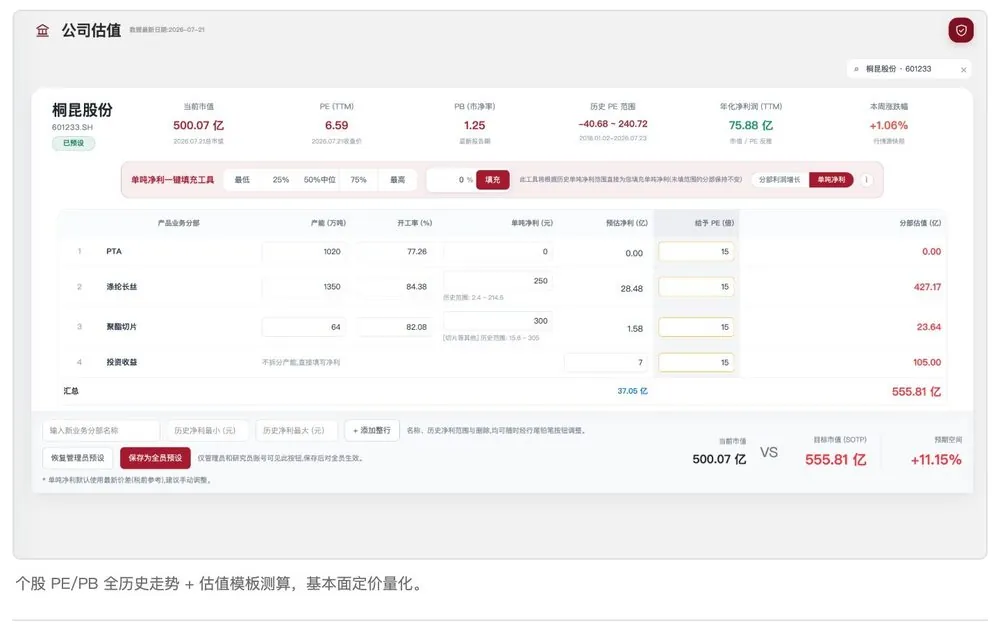Click the 历史净利最大 (元) input
The width and height of the screenshot is (1000, 625).
pyautogui.click(x=296, y=430)
